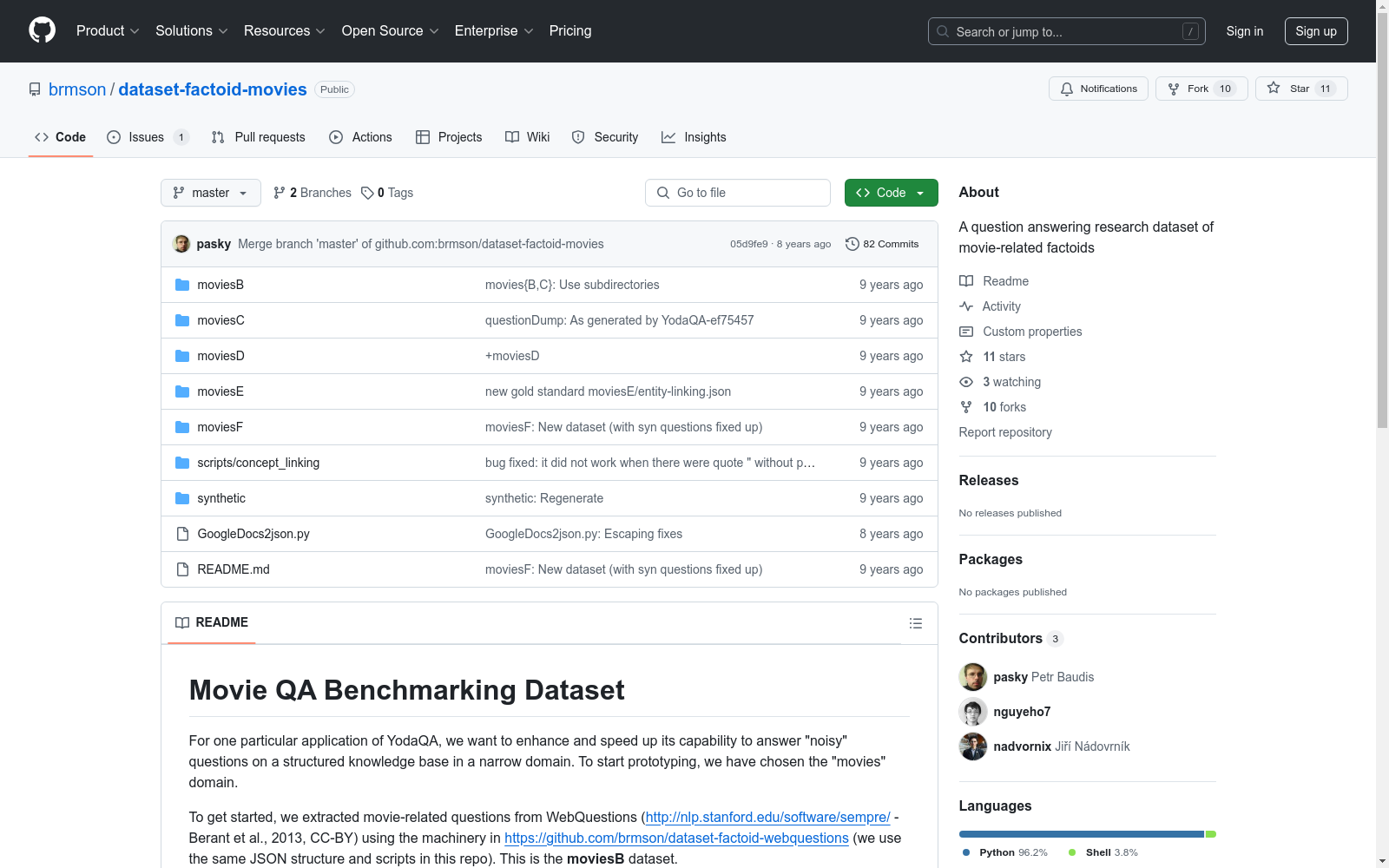Expand the Resources menu

pos(284,30)
